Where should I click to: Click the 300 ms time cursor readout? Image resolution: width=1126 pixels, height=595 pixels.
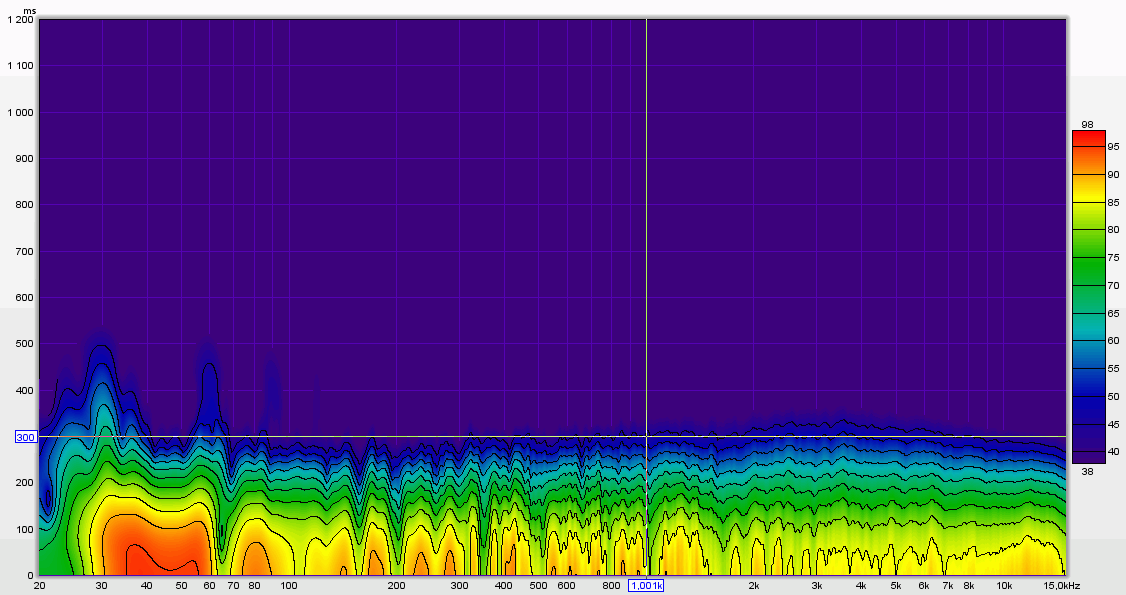click(x=25, y=437)
